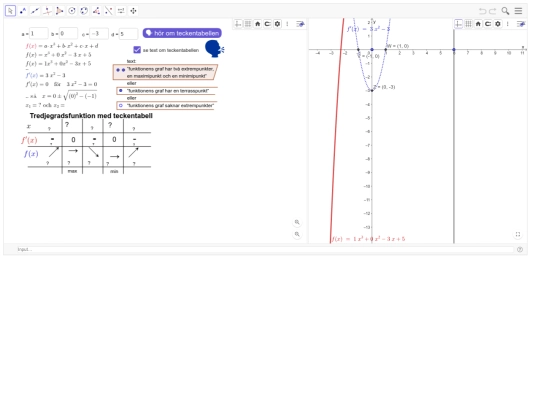The height and width of the screenshot is (405, 540).
Task: Select the Move arrow tool
Action: tap(10, 11)
